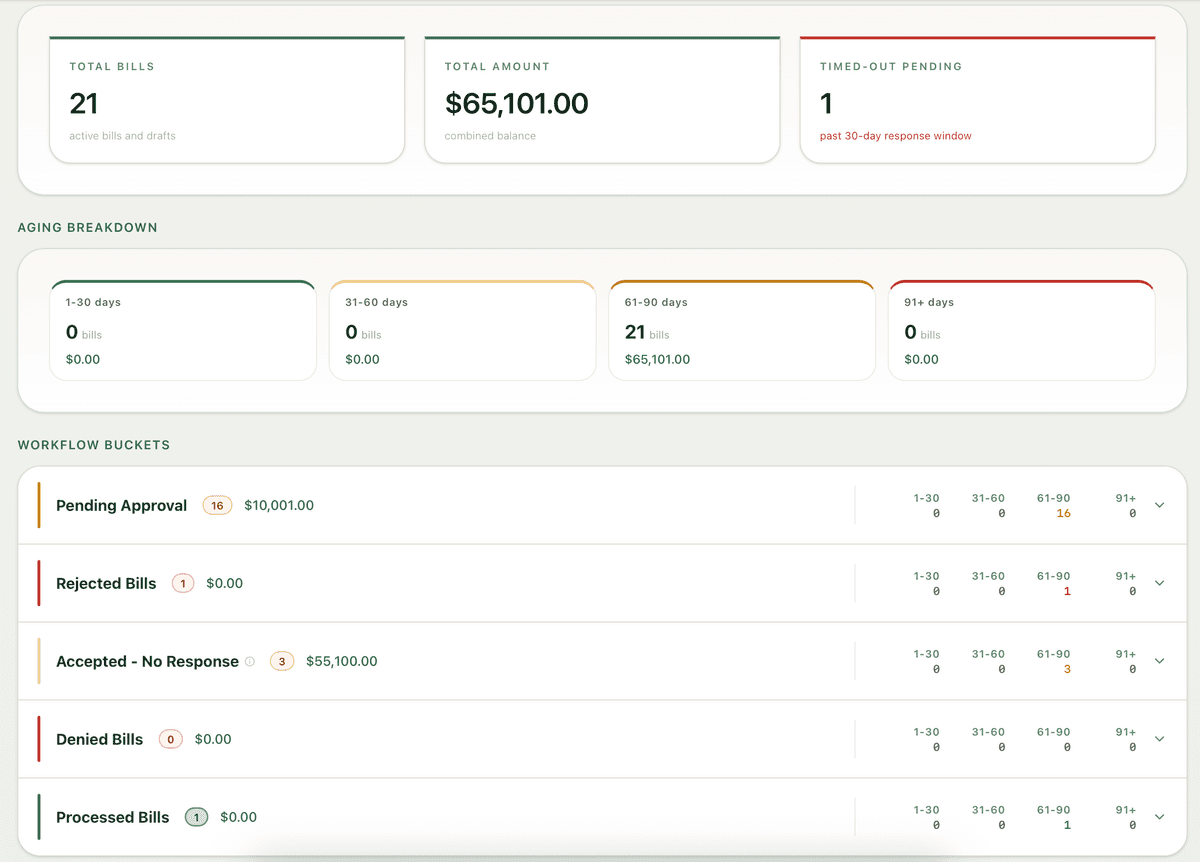Click the count badge on Processed Bills

197,817
